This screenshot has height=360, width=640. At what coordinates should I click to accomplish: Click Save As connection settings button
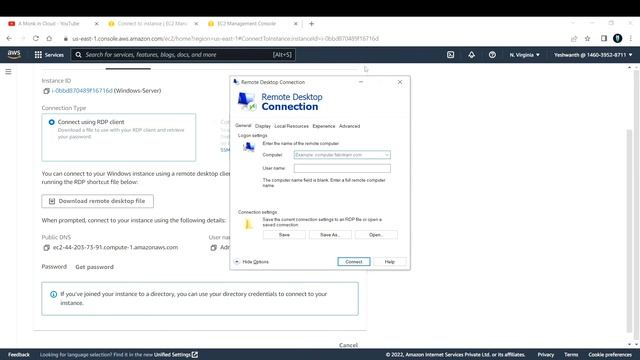[x=330, y=235]
